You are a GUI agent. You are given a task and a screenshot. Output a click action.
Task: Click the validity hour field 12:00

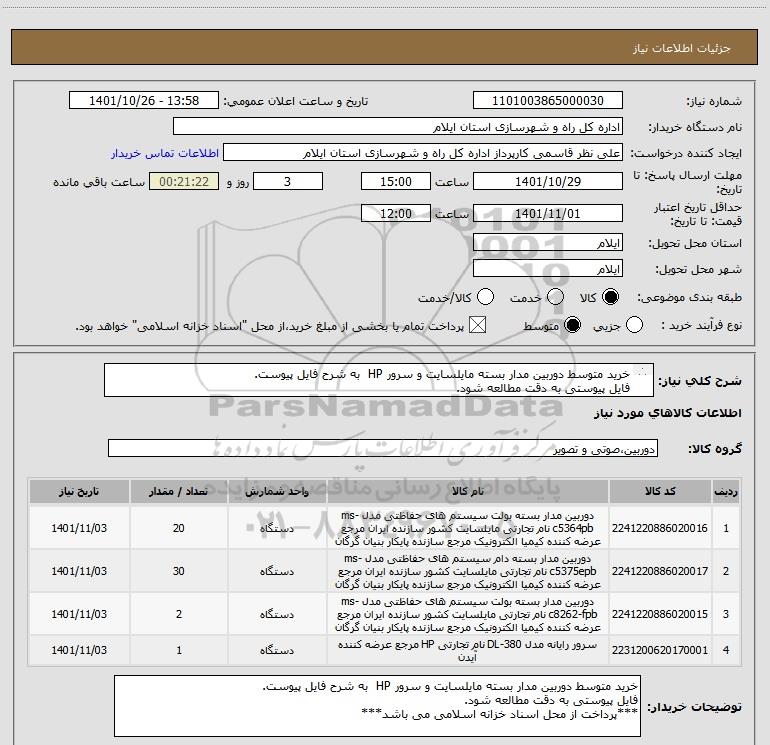click(x=396, y=213)
